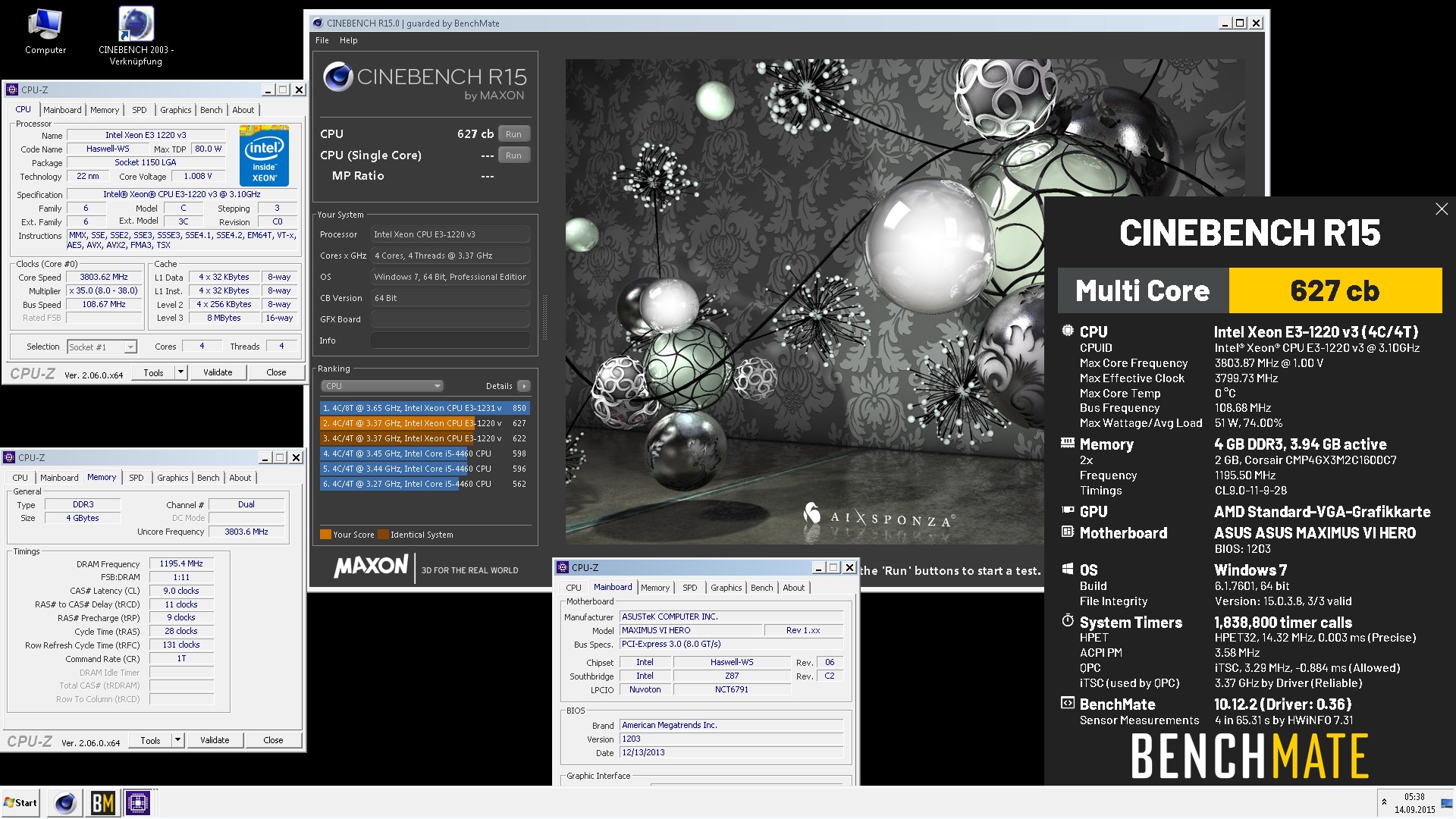Click the yellow 627 cb score box
Image resolution: width=1456 pixels, height=819 pixels.
click(1335, 290)
